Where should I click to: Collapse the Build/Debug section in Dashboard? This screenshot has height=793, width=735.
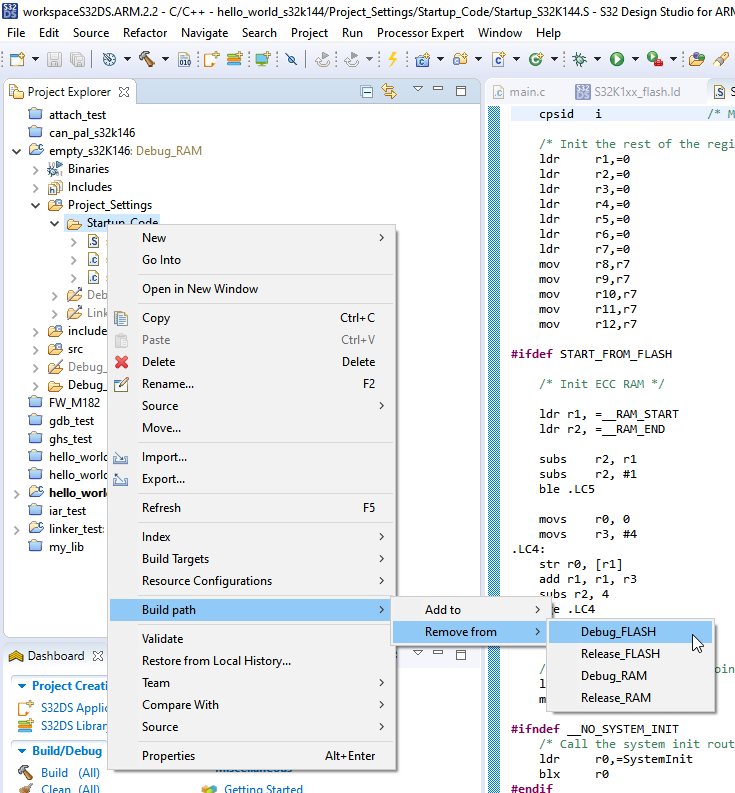[x=22, y=751]
